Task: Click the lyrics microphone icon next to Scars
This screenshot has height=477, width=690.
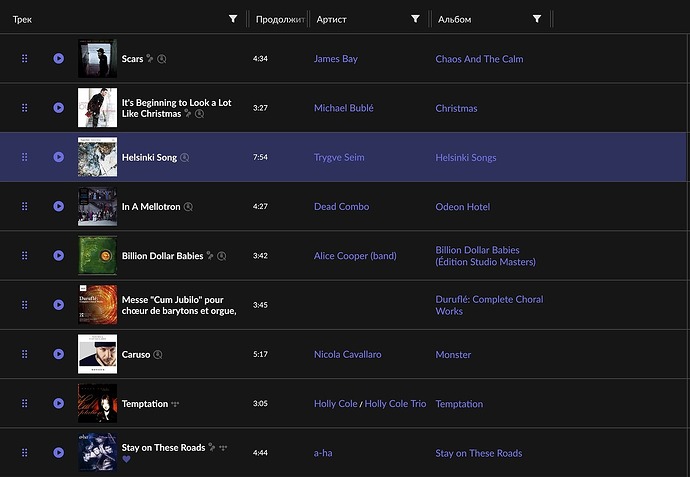Action: point(150,59)
